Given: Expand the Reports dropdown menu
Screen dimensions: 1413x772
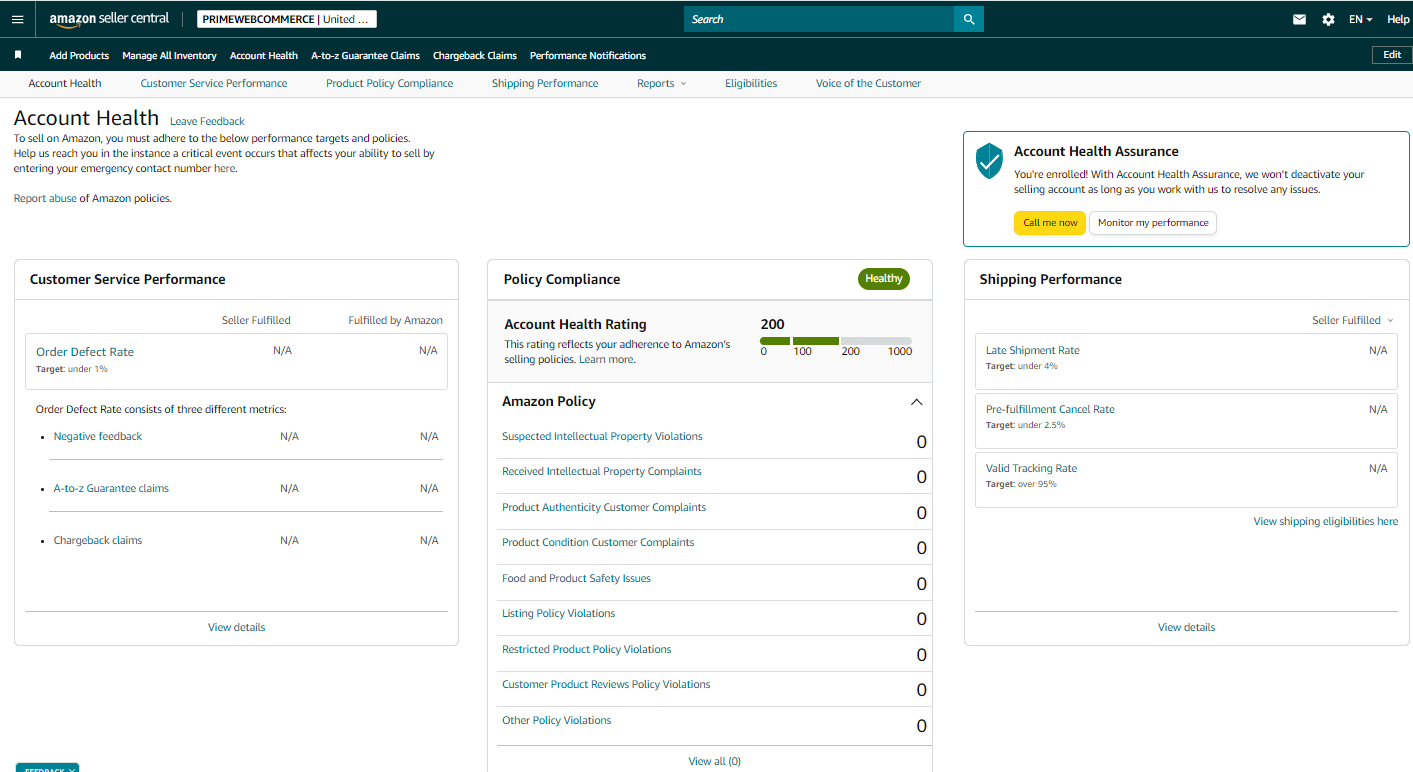Looking at the screenshot, I should click(662, 83).
